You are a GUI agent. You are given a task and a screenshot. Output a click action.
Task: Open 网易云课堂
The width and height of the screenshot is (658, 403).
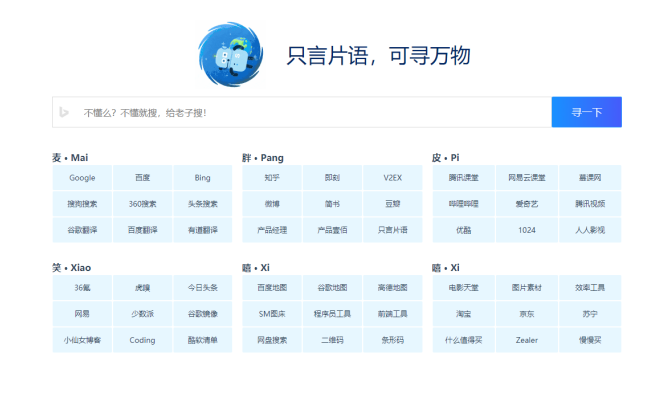pos(527,178)
